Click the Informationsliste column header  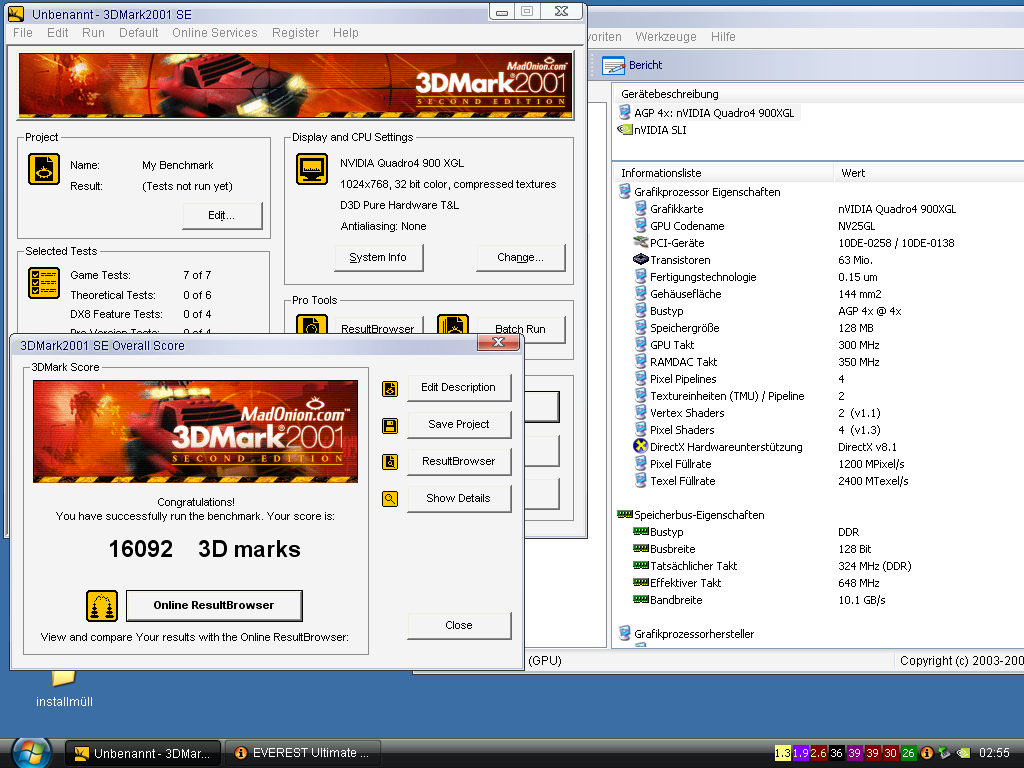click(723, 173)
